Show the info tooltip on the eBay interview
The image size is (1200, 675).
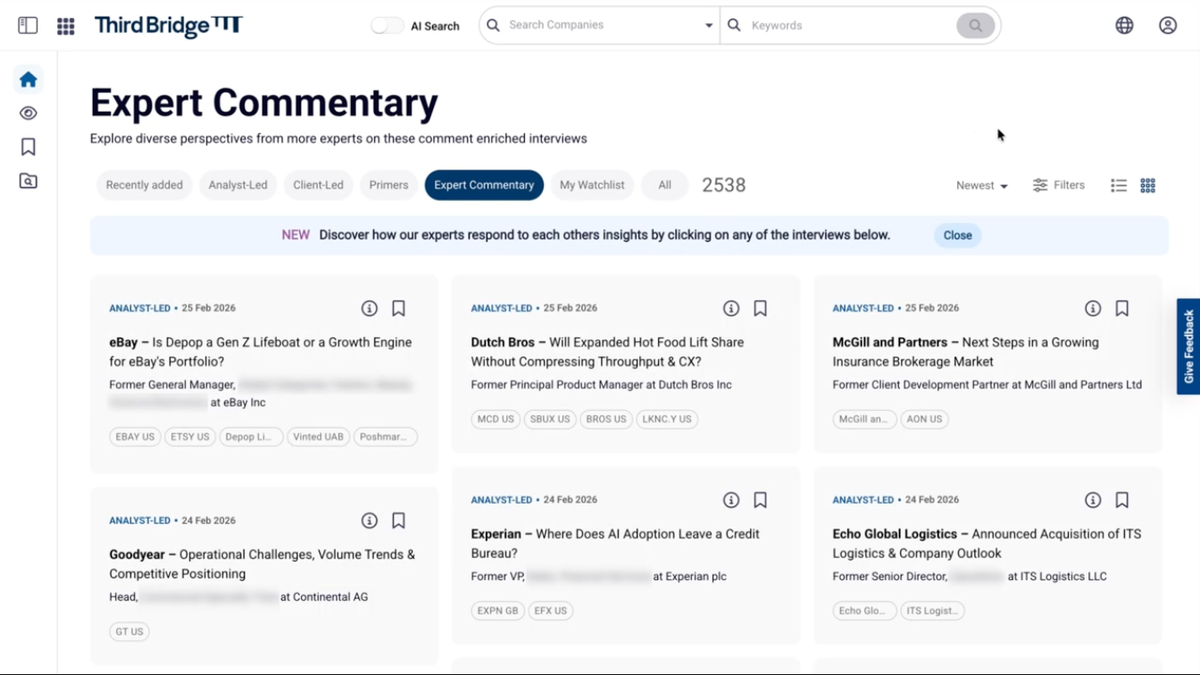pyautogui.click(x=369, y=308)
